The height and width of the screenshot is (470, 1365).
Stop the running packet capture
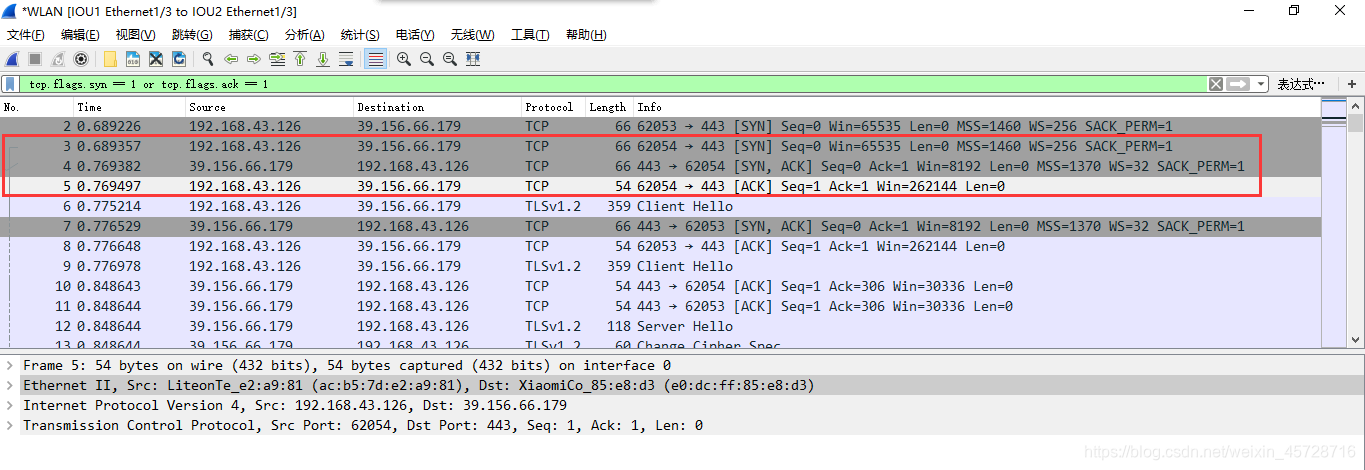(x=35, y=59)
